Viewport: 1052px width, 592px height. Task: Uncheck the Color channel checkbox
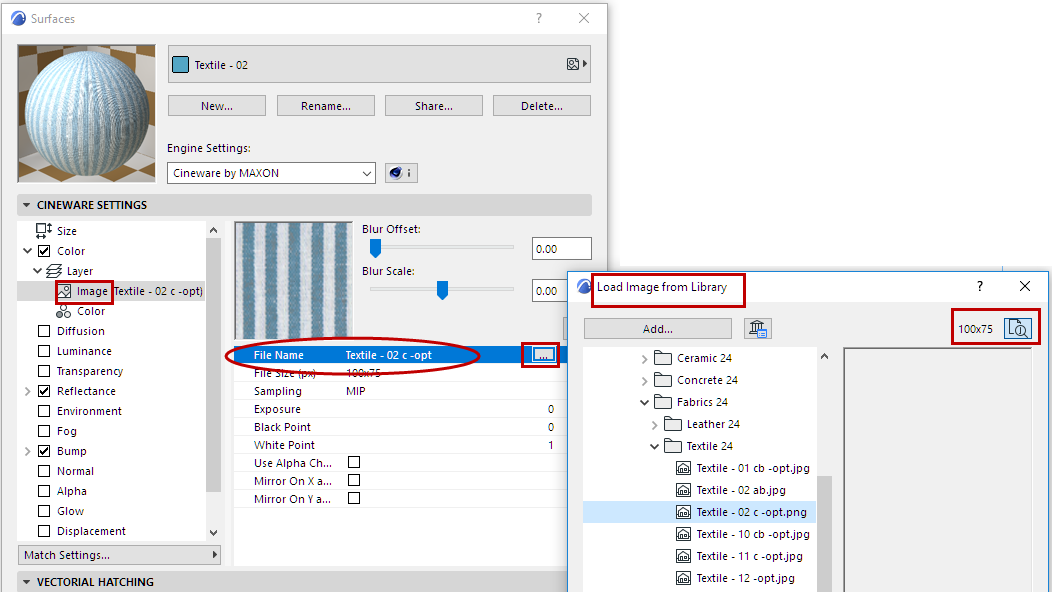click(x=44, y=251)
